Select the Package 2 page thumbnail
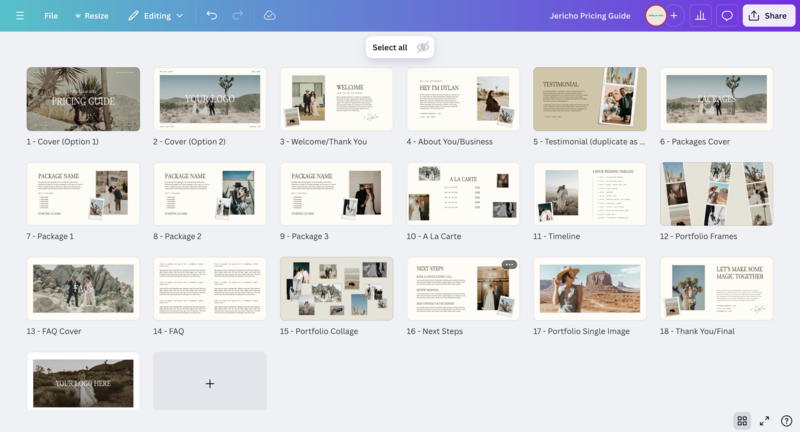The image size is (800, 432). tap(210, 194)
